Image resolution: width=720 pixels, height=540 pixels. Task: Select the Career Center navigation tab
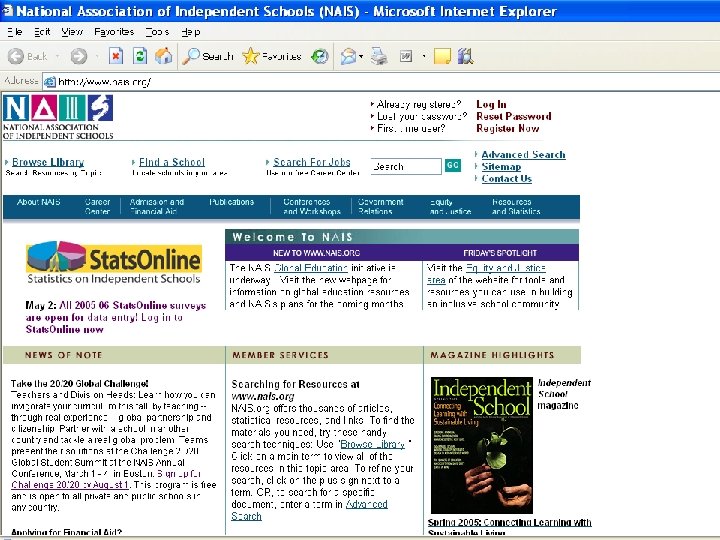coord(97,207)
